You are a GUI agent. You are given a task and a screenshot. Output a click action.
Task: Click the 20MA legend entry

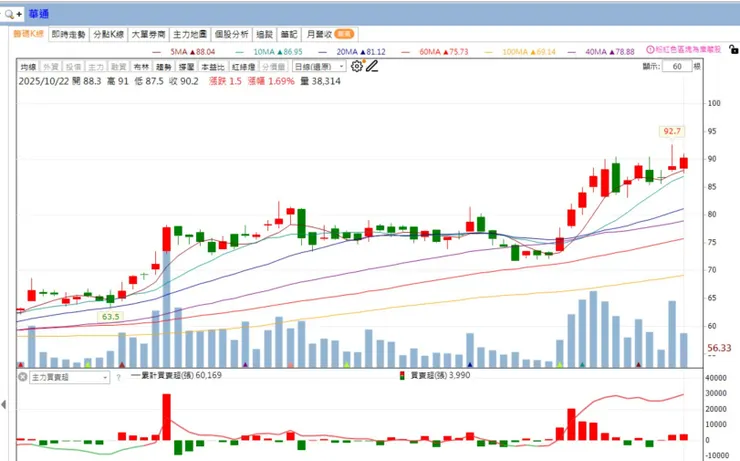coord(353,51)
